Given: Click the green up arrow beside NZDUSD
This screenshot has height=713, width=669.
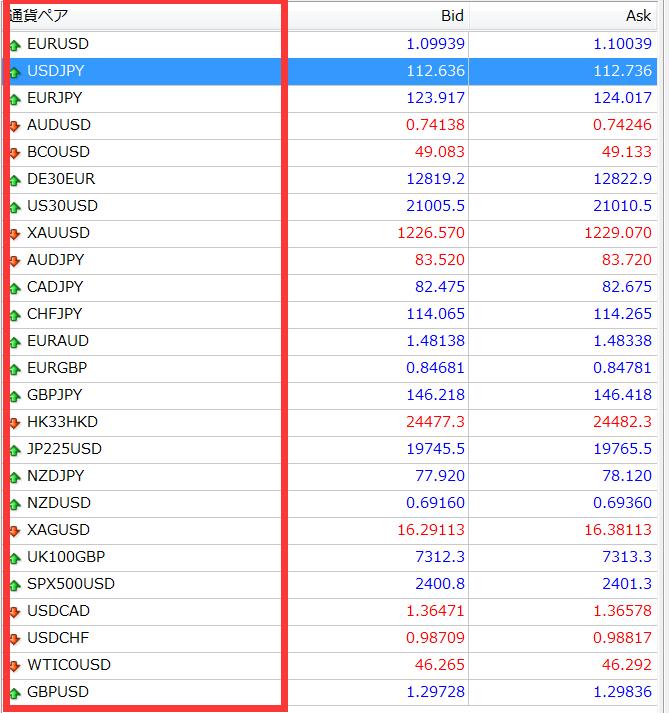Looking at the screenshot, I should (x=15, y=504).
